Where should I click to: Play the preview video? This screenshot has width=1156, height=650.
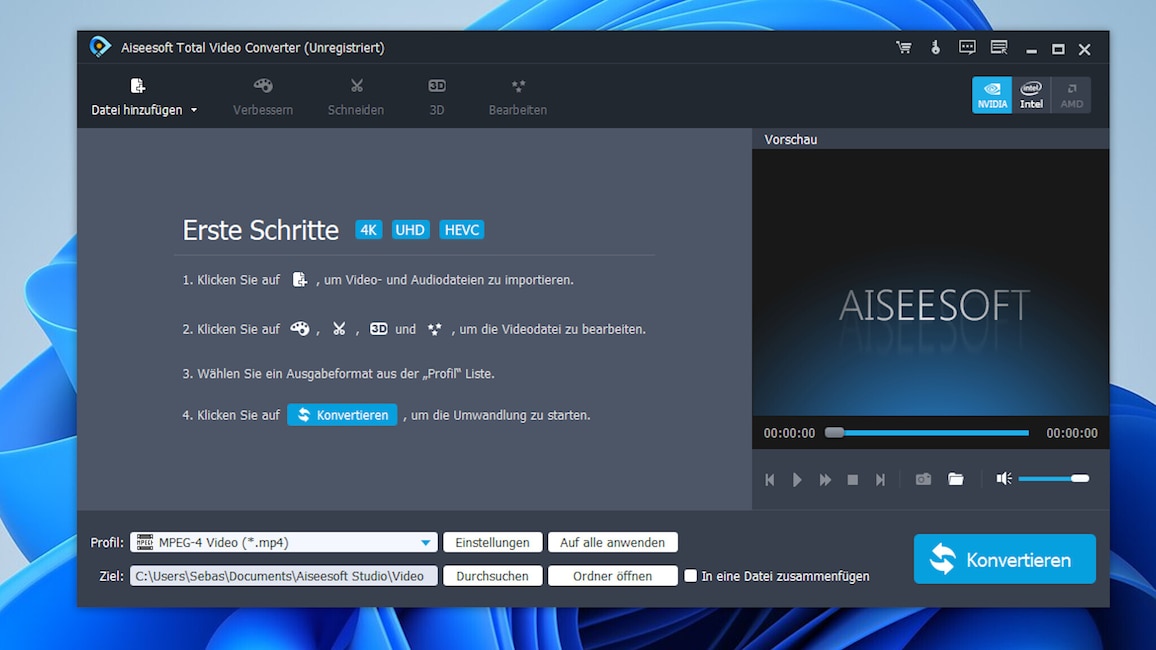click(x=797, y=480)
